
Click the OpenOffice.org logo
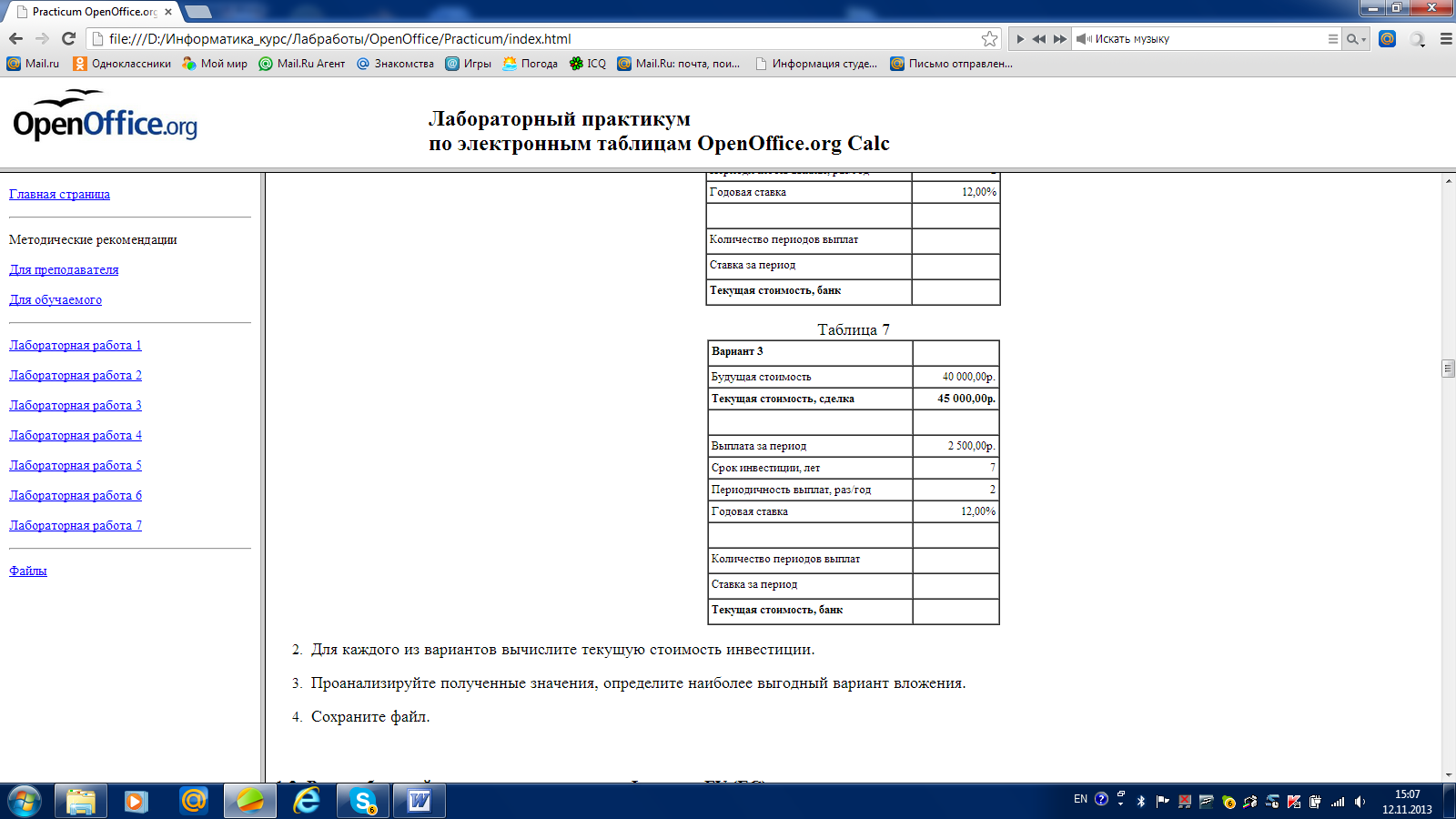coord(105,116)
